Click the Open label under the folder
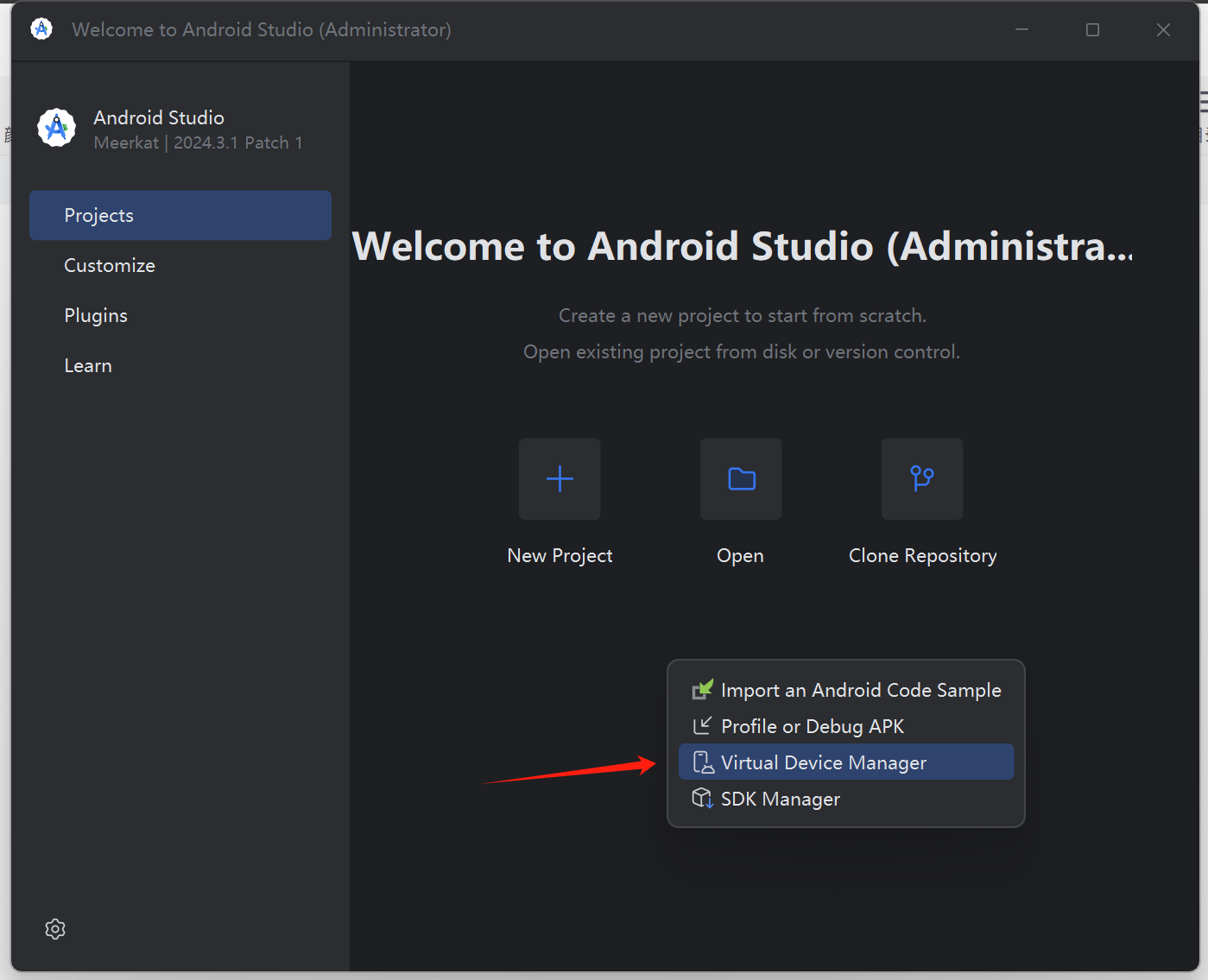This screenshot has width=1208, height=980. [740, 556]
